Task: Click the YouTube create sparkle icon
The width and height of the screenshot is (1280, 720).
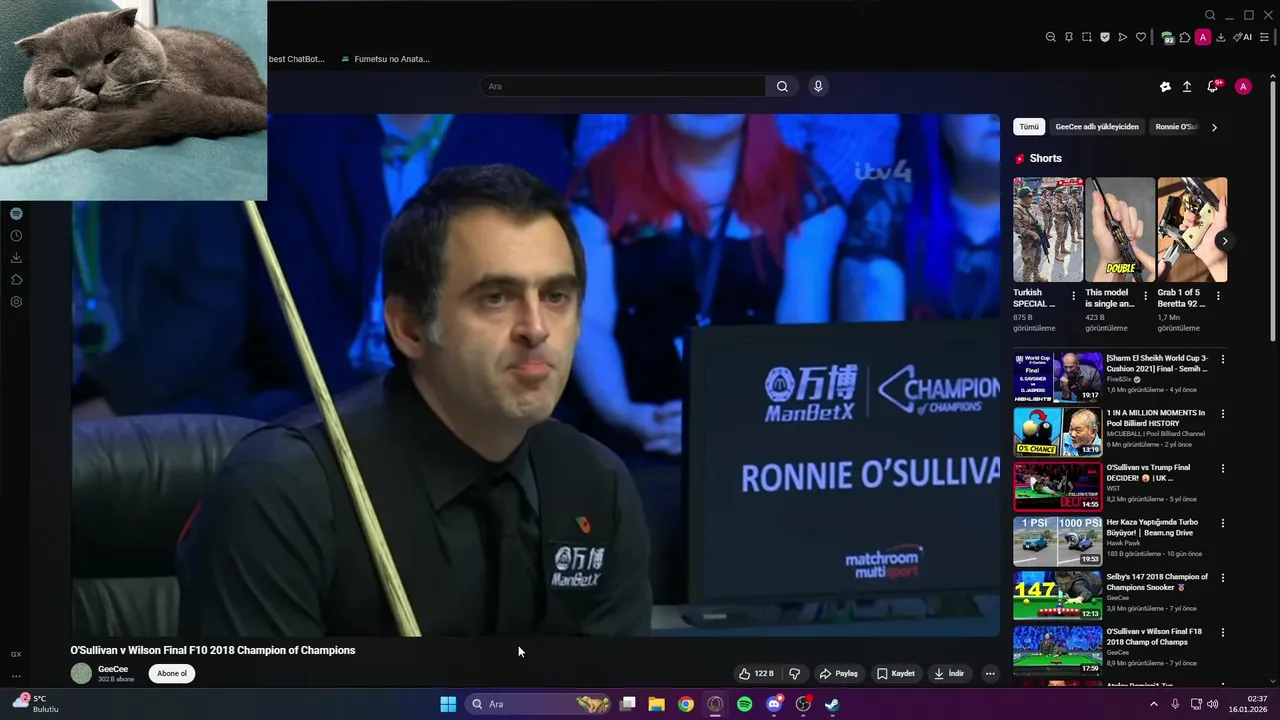Action: pos(1165,87)
